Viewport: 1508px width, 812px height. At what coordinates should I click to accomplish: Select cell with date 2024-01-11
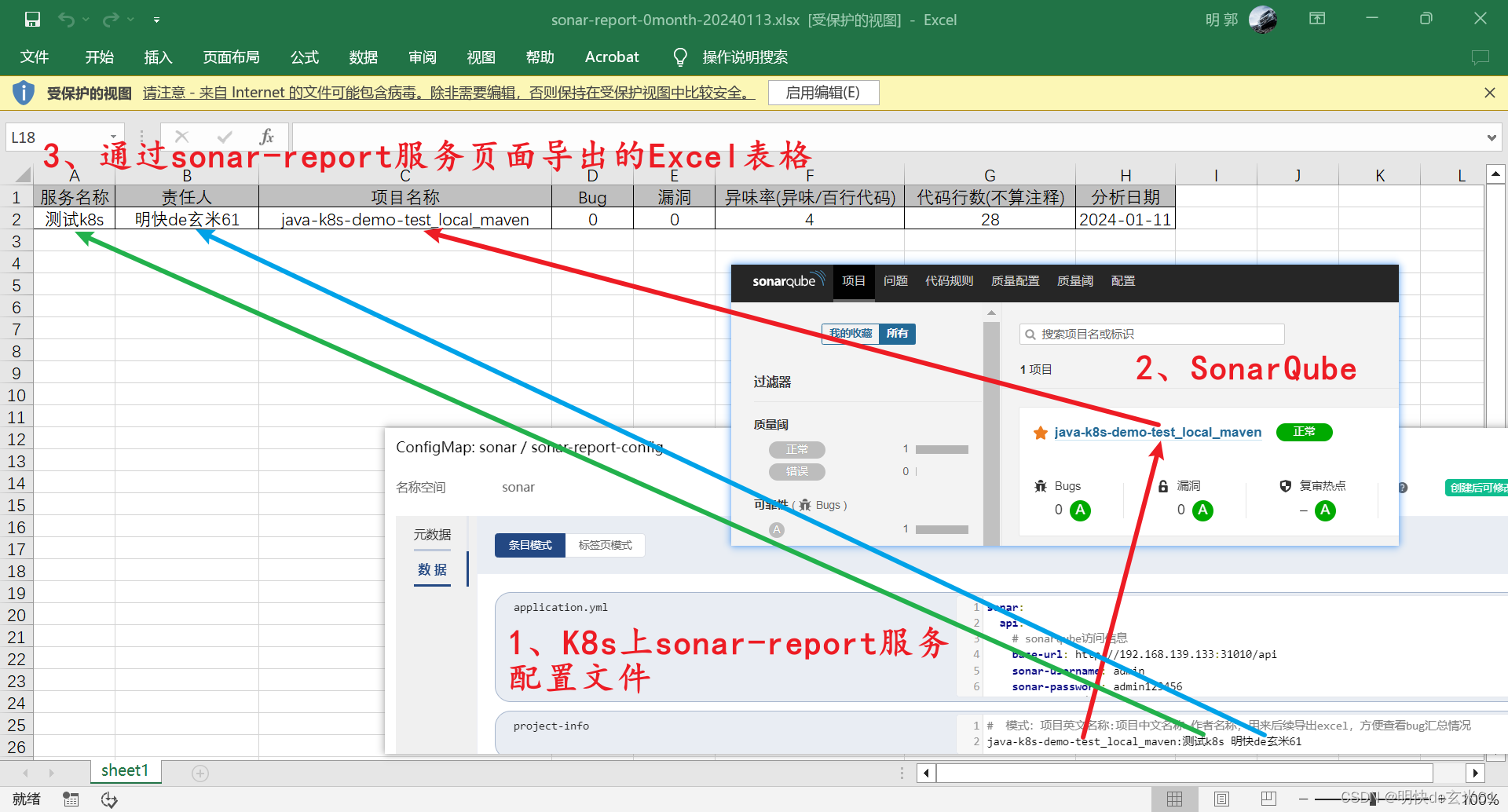pos(1125,219)
